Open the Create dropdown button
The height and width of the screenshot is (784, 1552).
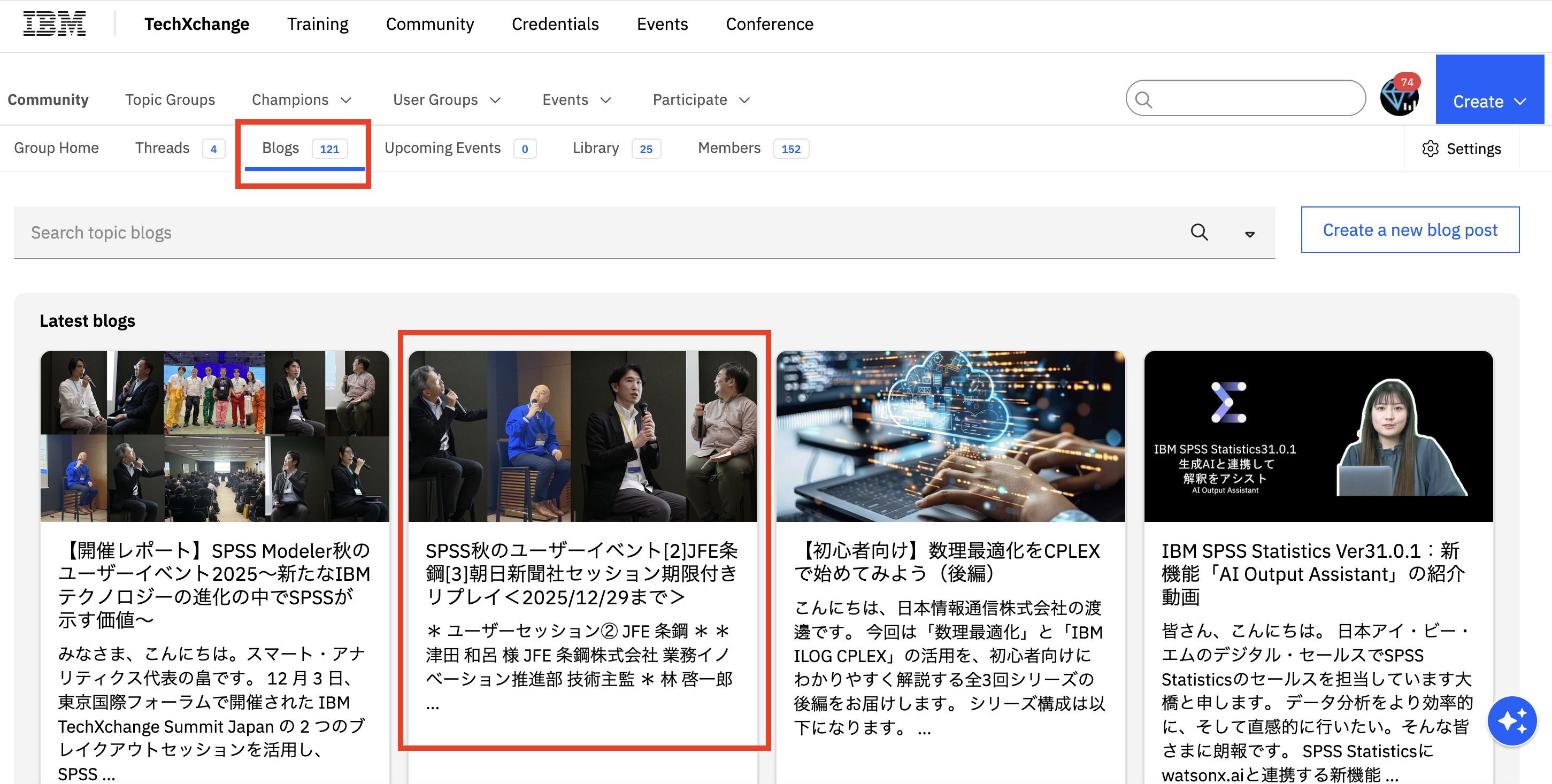click(1489, 101)
